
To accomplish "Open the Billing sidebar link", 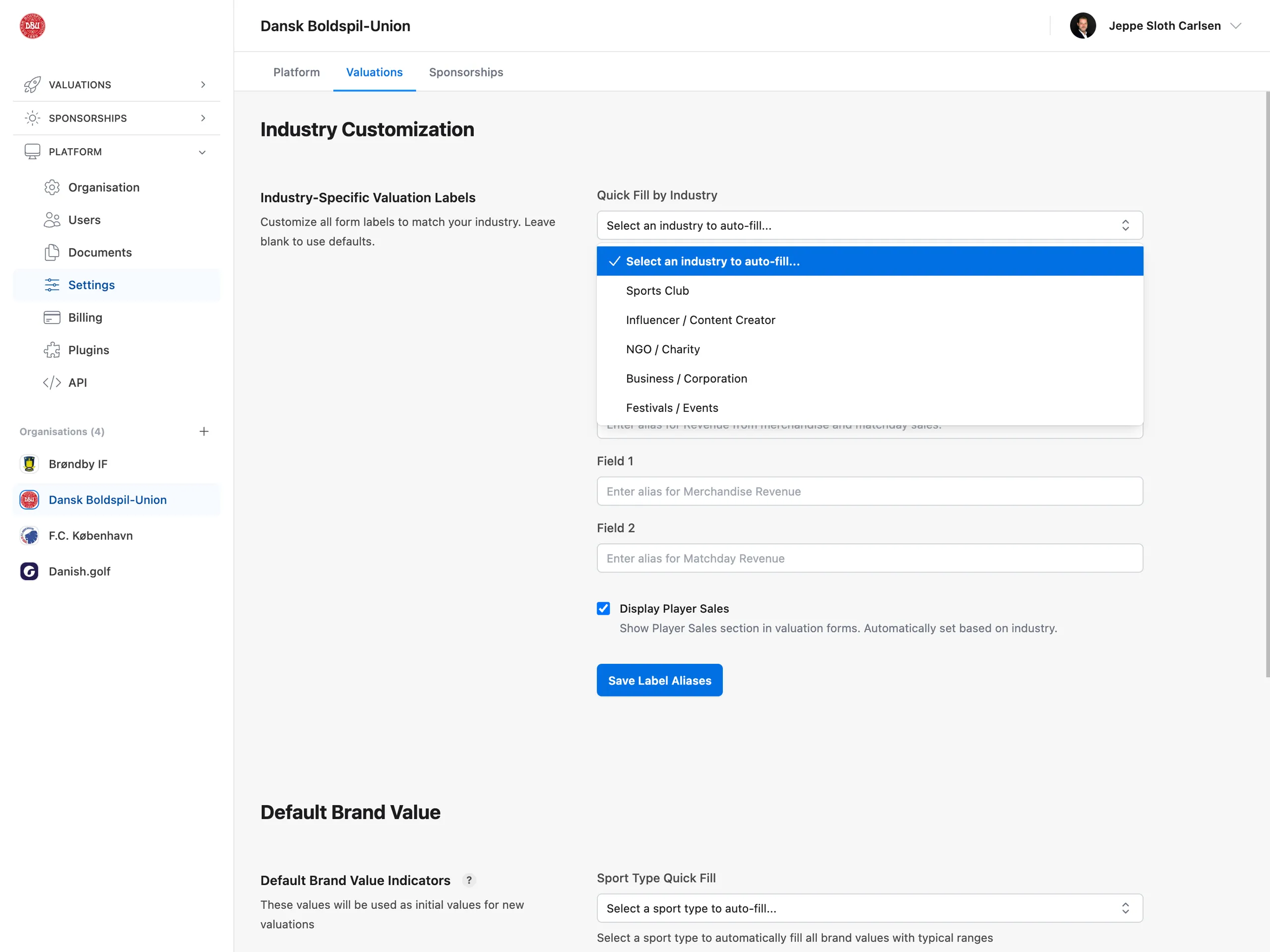I will [117, 317].
